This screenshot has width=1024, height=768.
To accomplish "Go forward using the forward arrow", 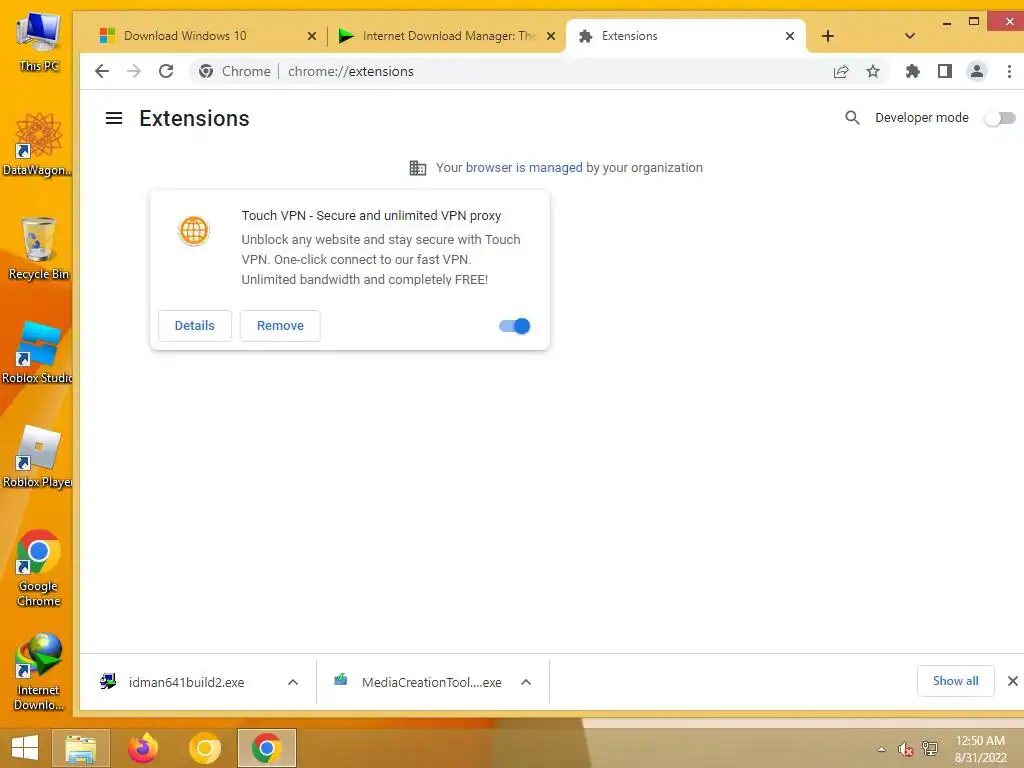I will (x=134, y=71).
